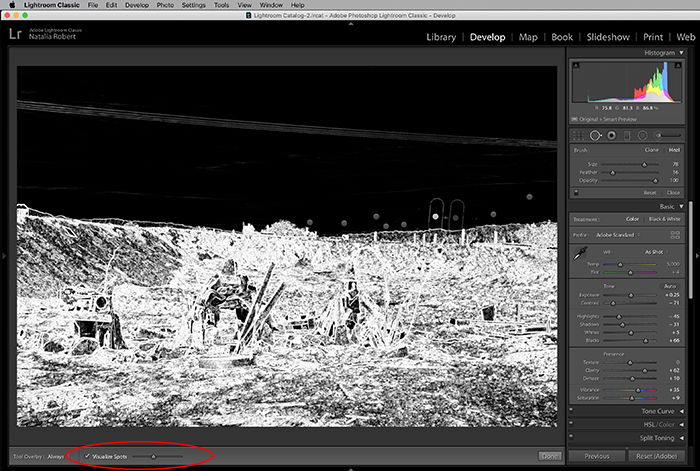The width and height of the screenshot is (700, 471).
Task: Uncheck the Visualize Spots checkbox
Action: click(87, 456)
